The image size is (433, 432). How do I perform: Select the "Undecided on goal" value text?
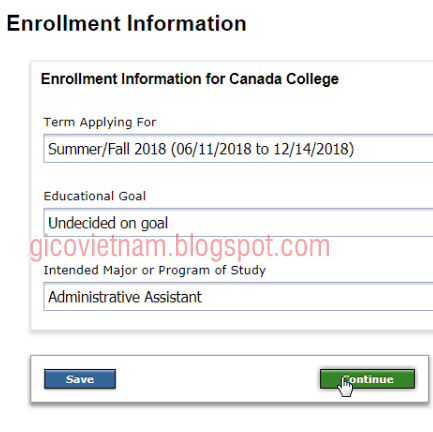[x=108, y=223]
